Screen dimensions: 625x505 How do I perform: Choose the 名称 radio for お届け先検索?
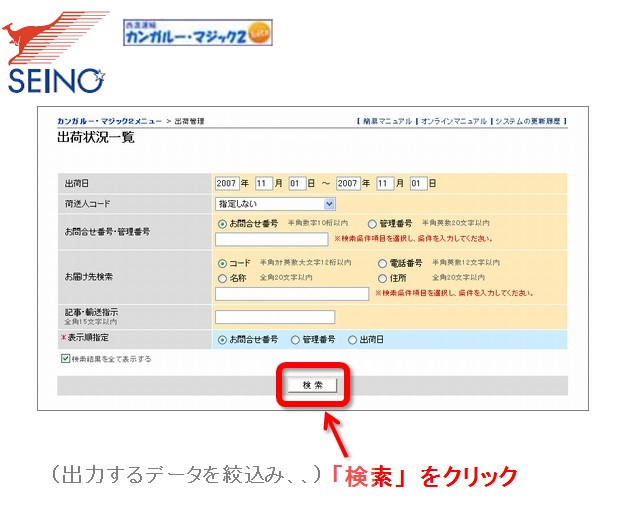222,278
